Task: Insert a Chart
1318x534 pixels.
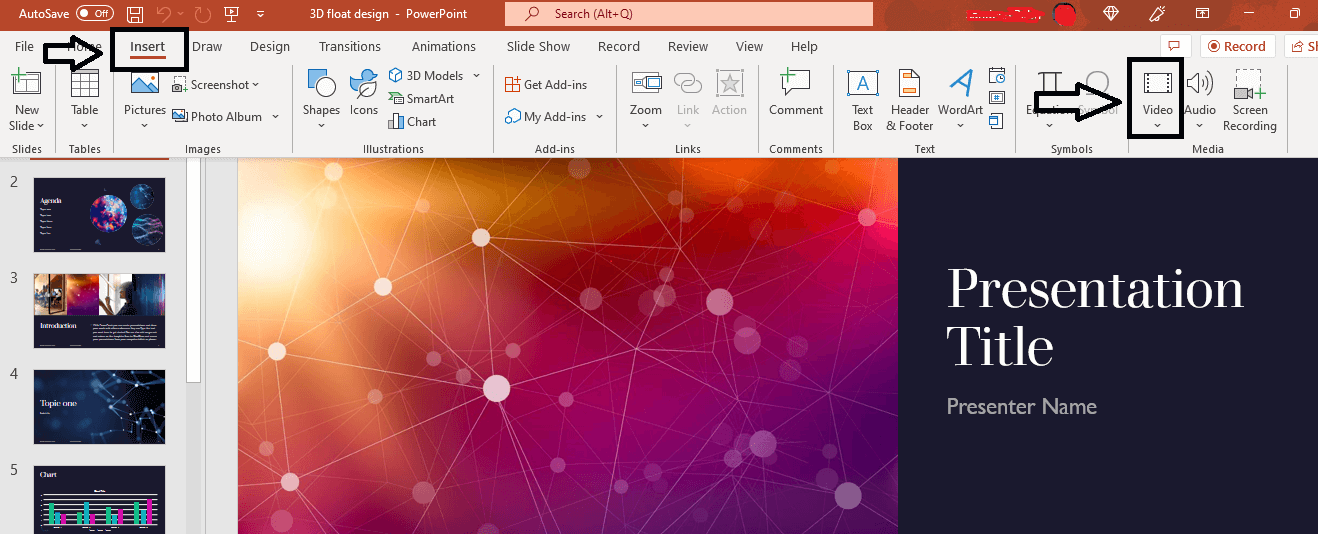Action: coord(413,122)
